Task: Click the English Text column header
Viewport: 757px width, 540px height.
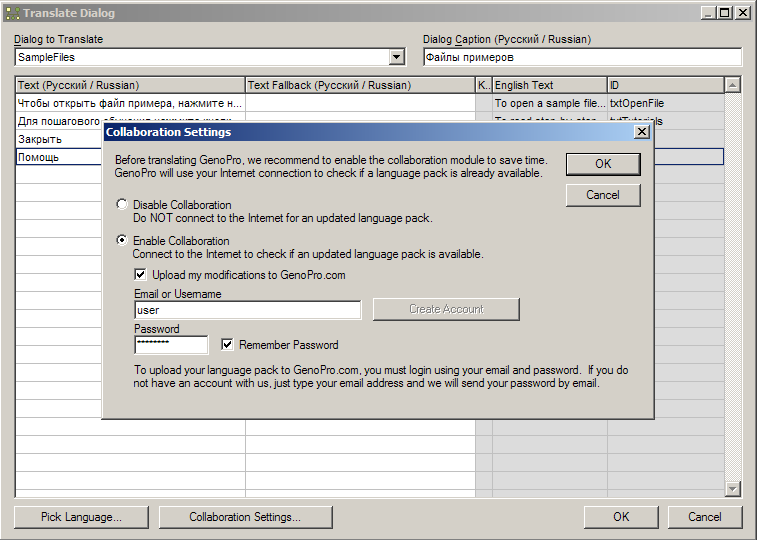Action: [549, 85]
